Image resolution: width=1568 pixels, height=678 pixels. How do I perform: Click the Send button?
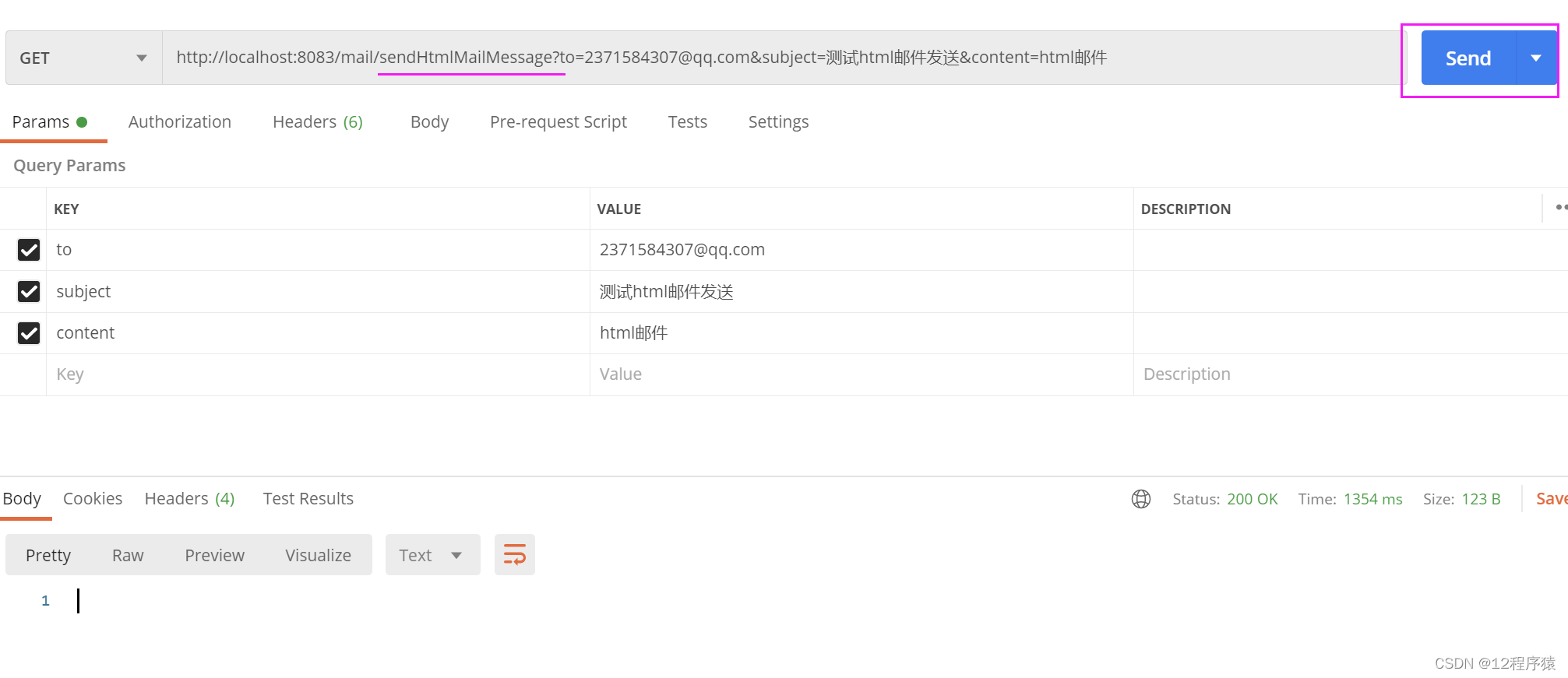(x=1468, y=58)
